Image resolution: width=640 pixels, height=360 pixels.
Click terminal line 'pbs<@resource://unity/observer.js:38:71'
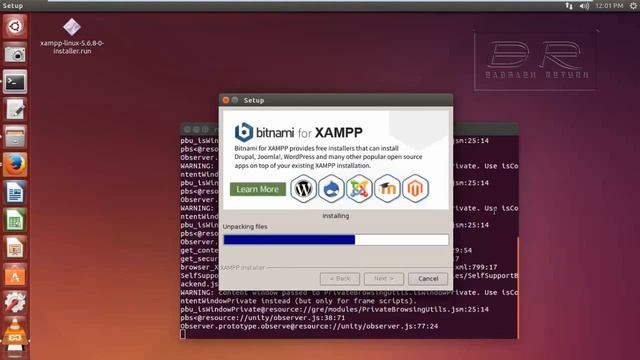click(x=263, y=318)
